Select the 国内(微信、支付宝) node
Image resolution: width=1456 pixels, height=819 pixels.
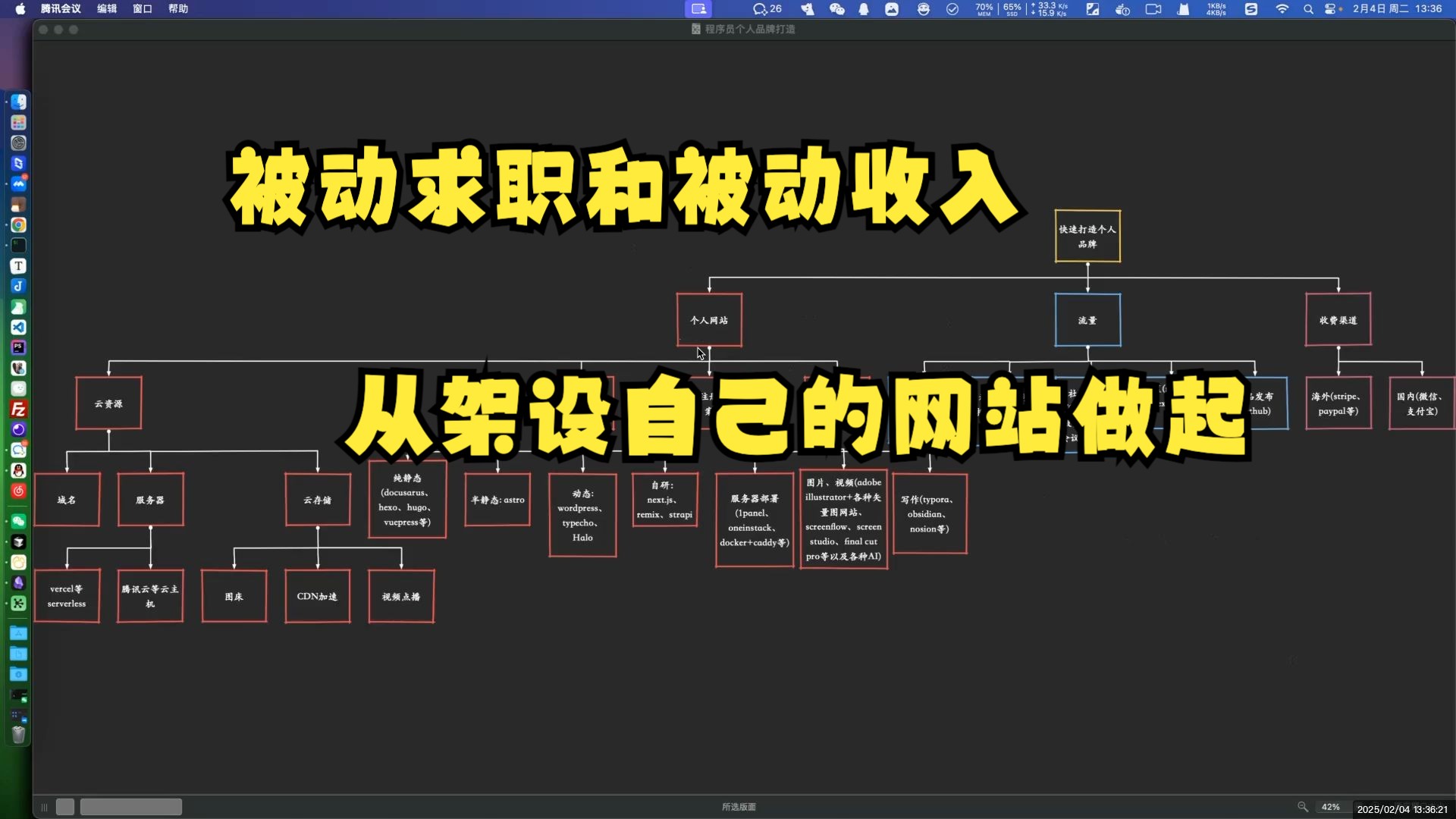coord(1421,403)
